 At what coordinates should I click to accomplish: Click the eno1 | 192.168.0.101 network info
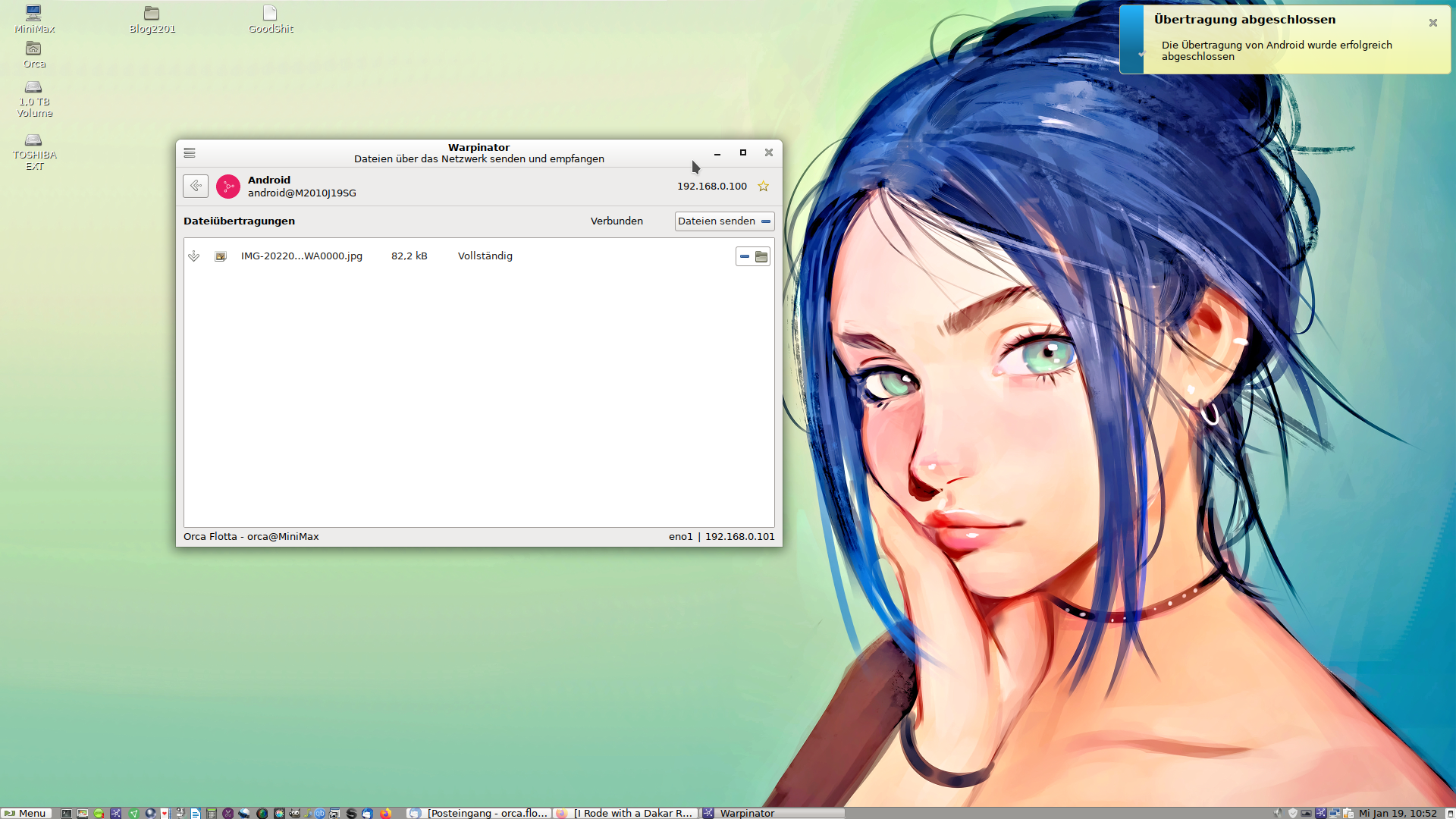722,536
